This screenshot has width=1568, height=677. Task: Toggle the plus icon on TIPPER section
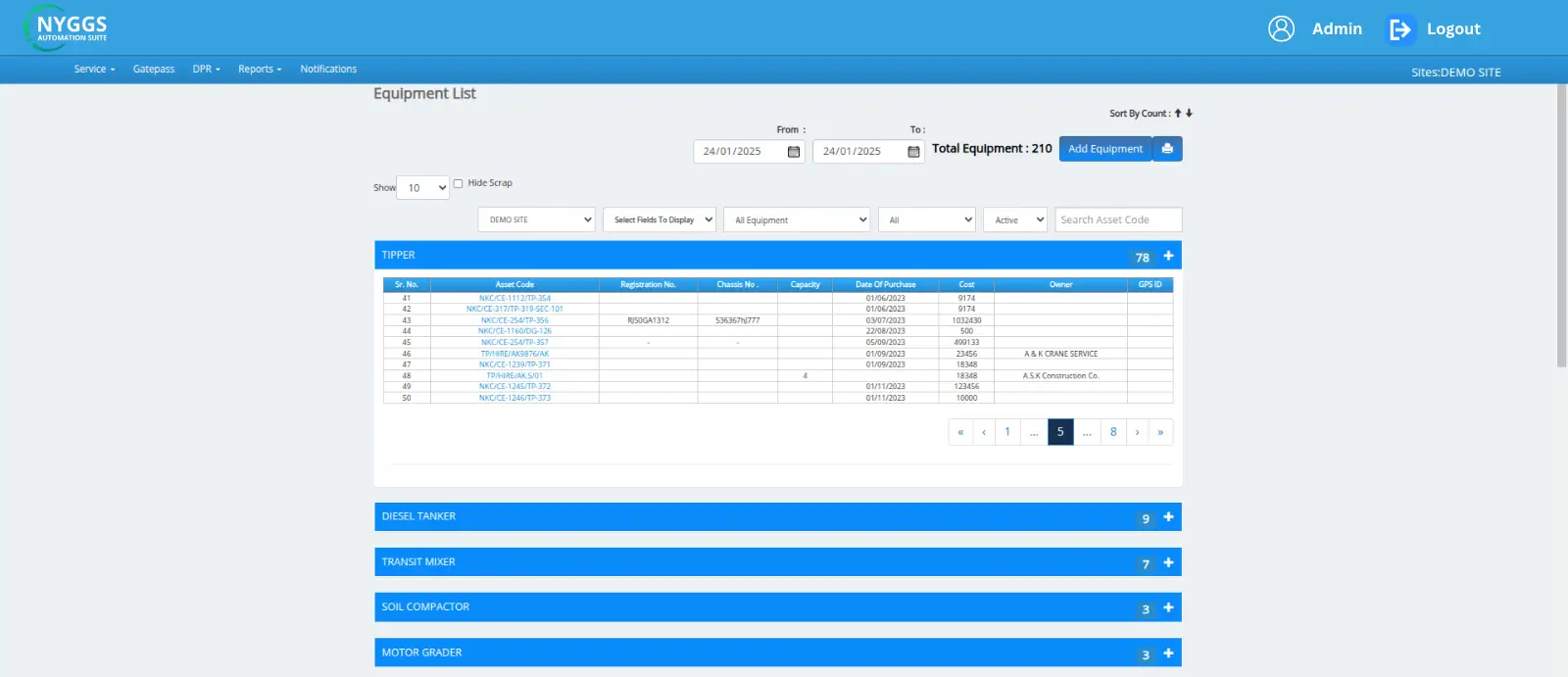coord(1168,256)
